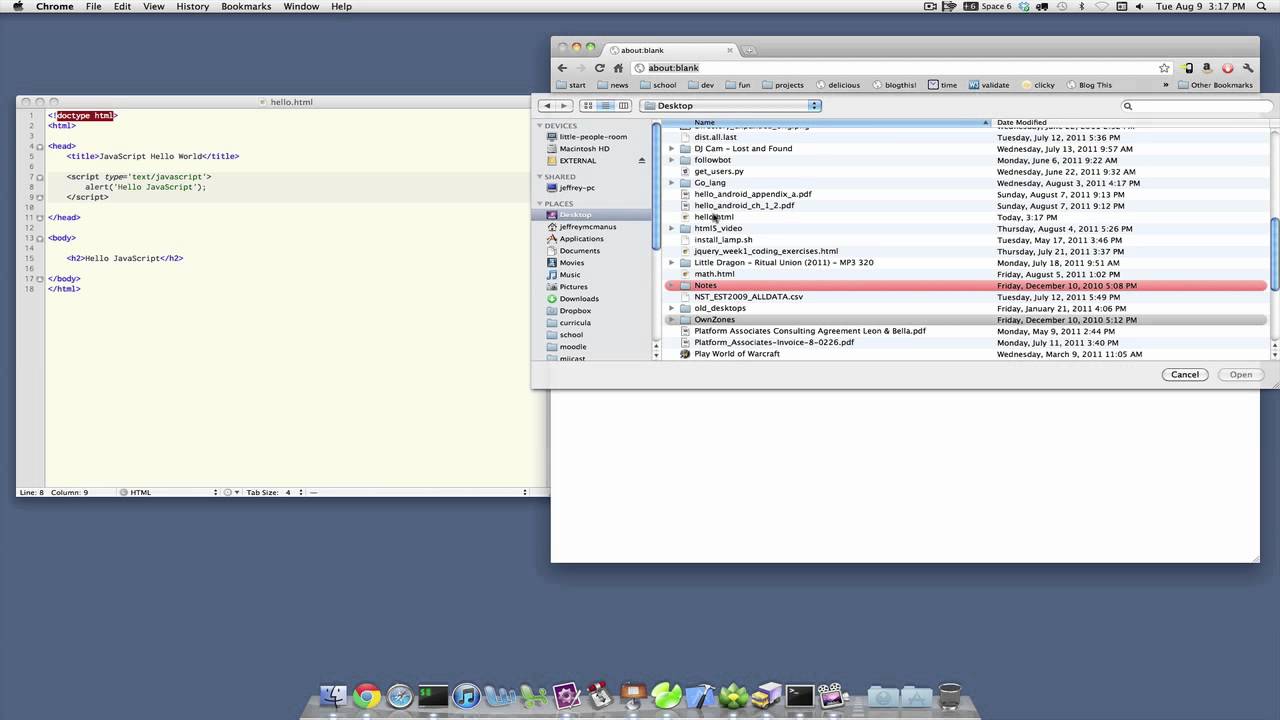Open Keynote from the Dock
Screen dimensions: 1280x720
tap(633, 695)
